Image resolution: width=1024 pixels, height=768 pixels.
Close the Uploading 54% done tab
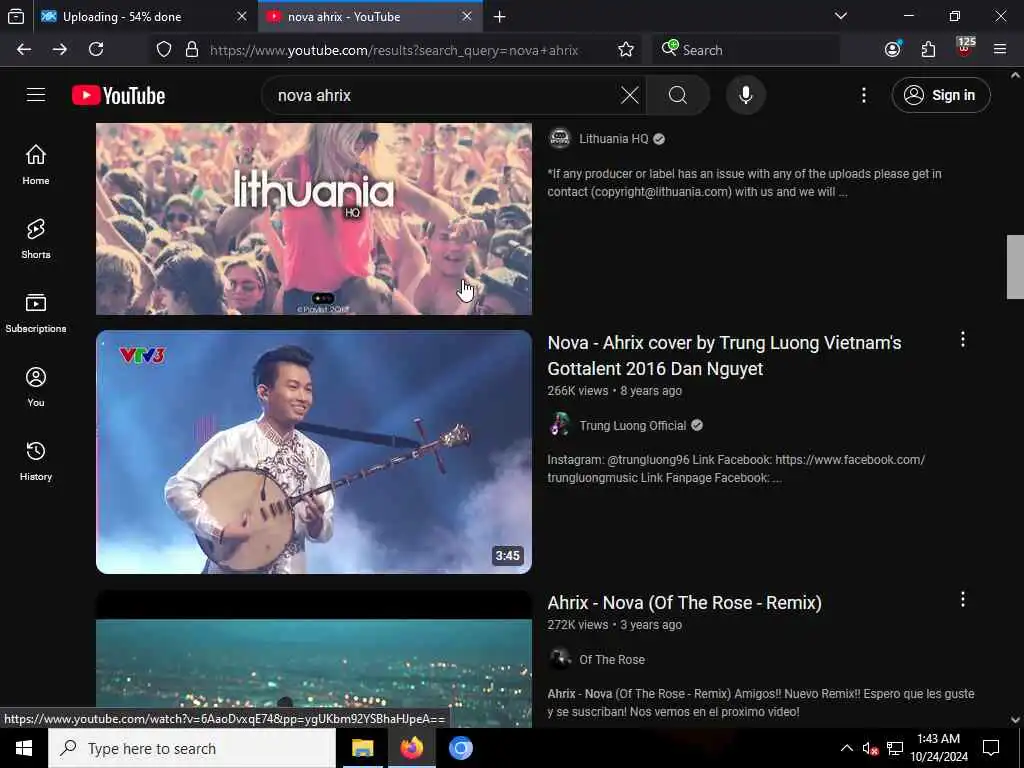point(242,16)
